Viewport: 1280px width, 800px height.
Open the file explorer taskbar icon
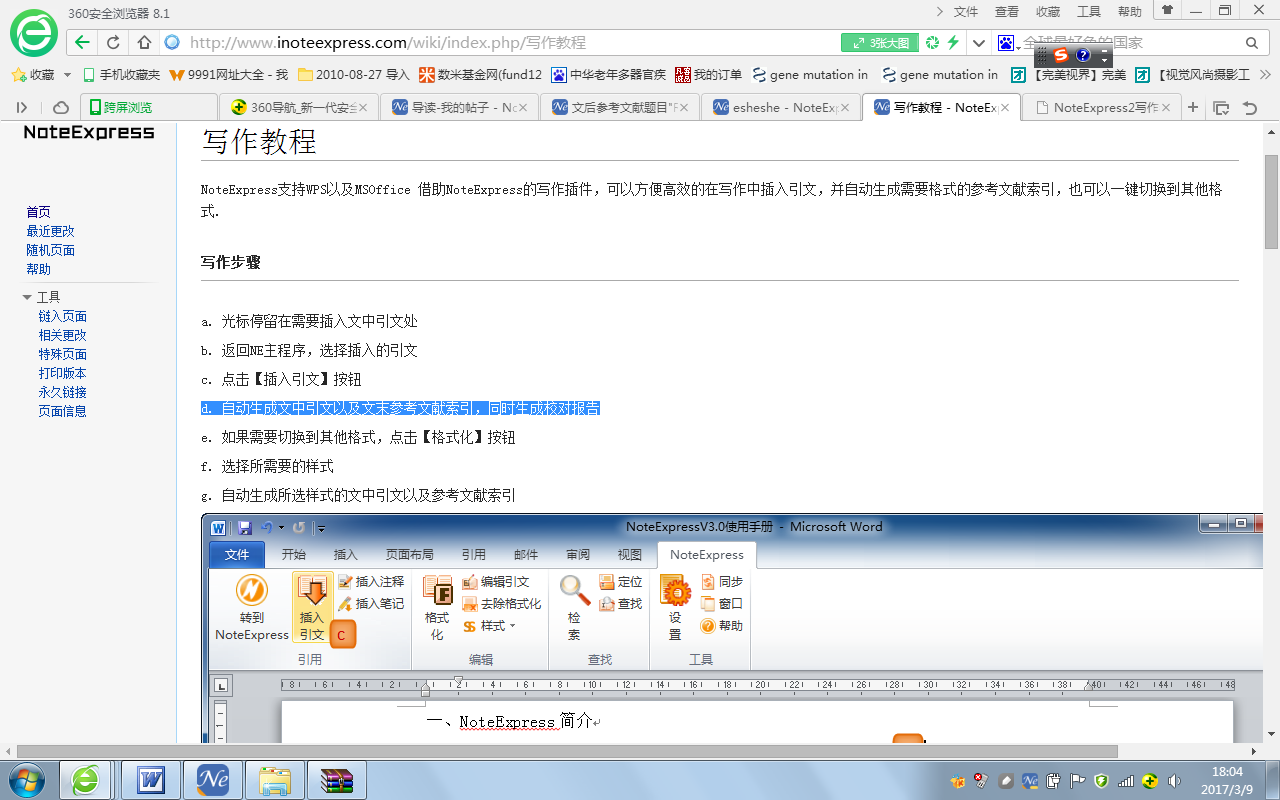(275, 780)
